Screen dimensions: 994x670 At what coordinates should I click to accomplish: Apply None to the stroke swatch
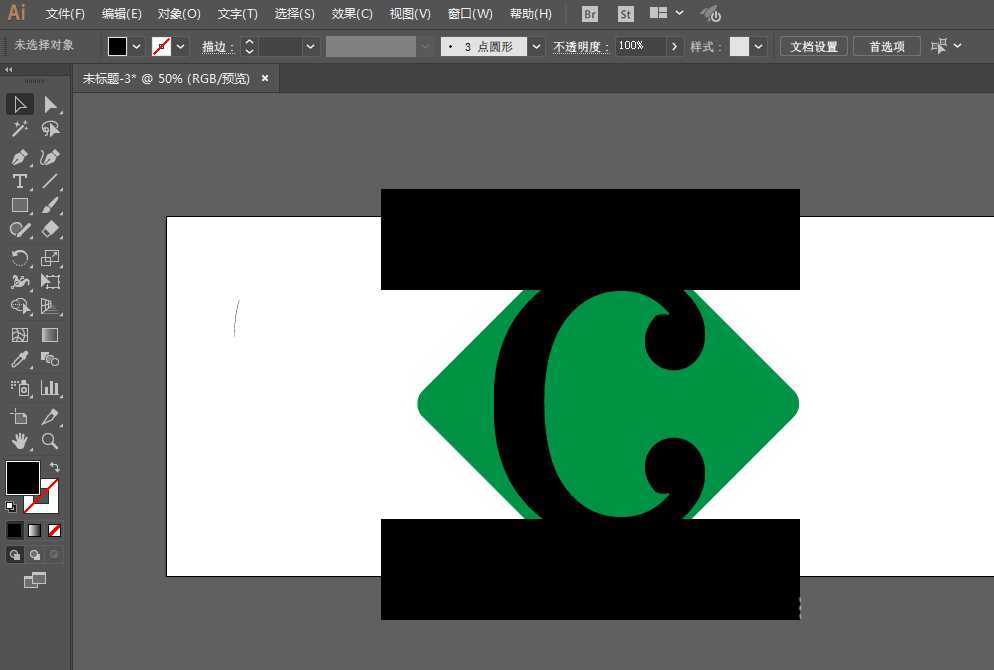[x=54, y=530]
